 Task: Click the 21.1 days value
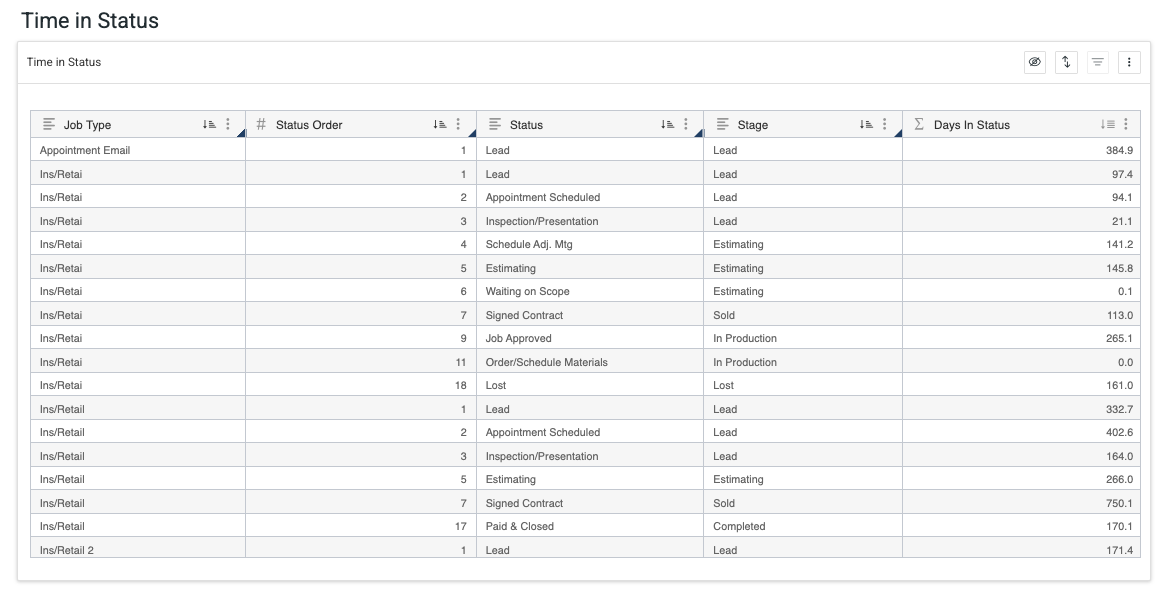(x=1122, y=221)
